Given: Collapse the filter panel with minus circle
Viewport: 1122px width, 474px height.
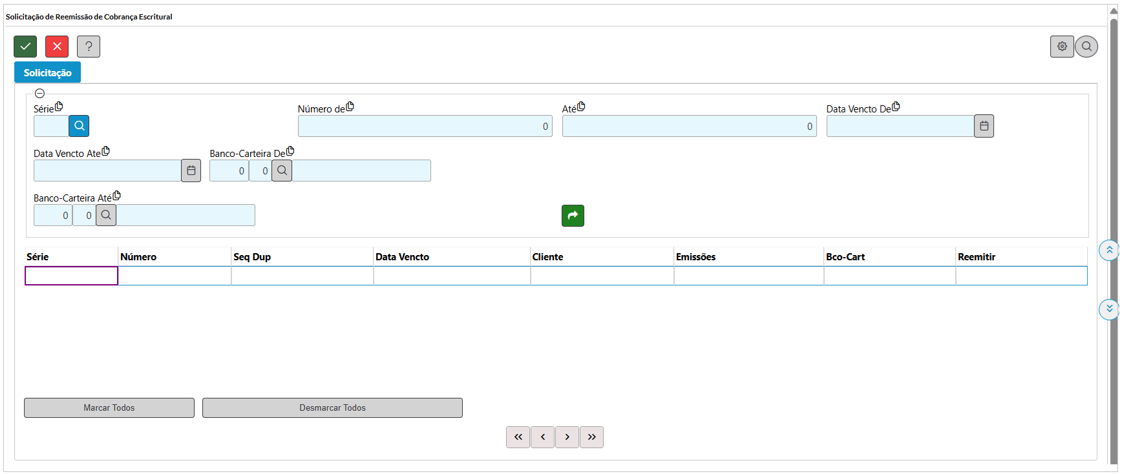Looking at the screenshot, I should point(40,94).
